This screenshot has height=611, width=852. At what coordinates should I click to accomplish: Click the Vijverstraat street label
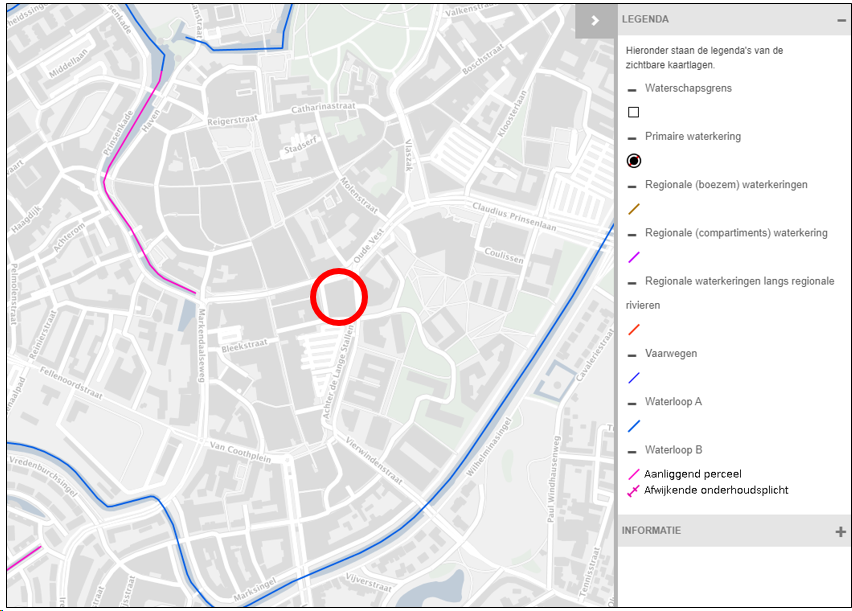(x=368, y=582)
